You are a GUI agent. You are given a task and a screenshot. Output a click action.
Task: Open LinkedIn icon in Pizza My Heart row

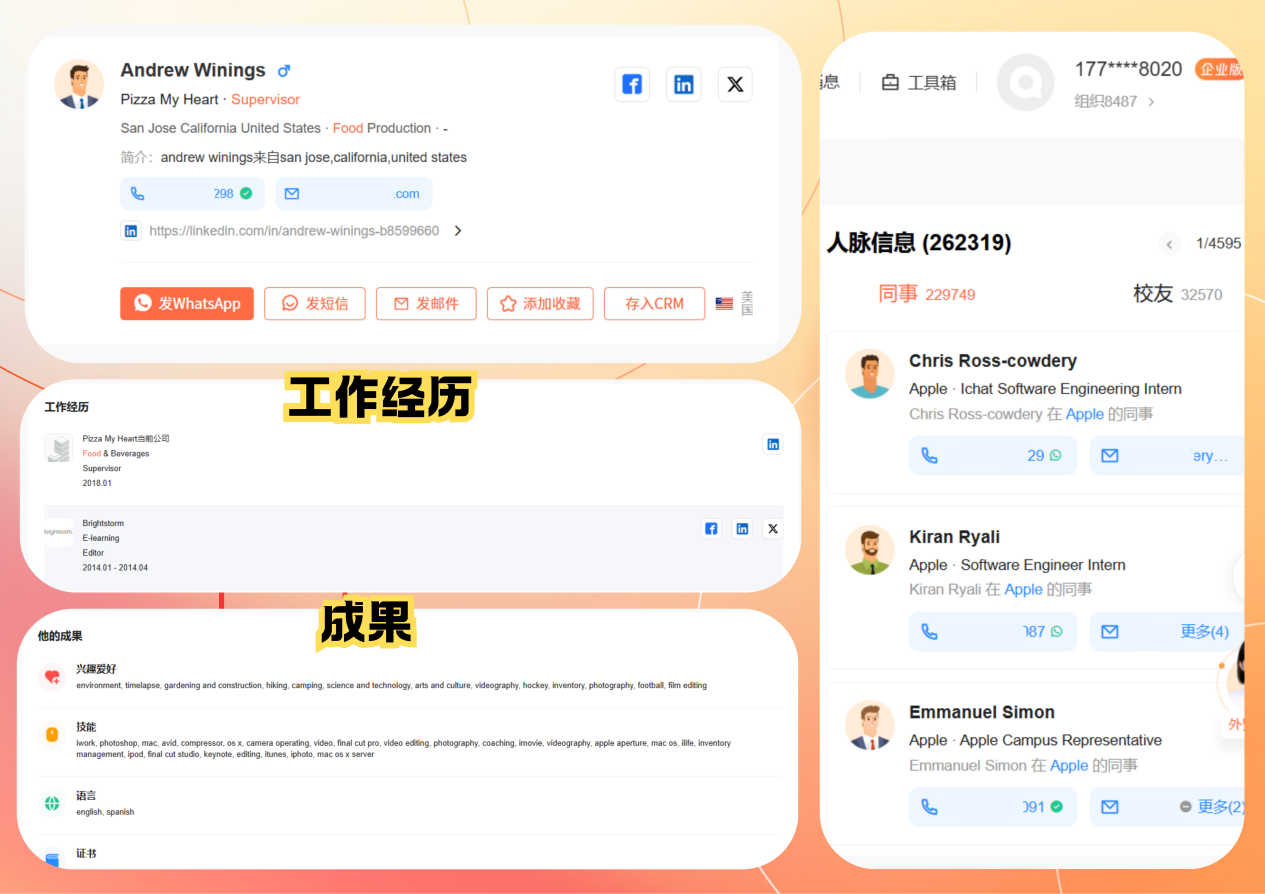773,444
